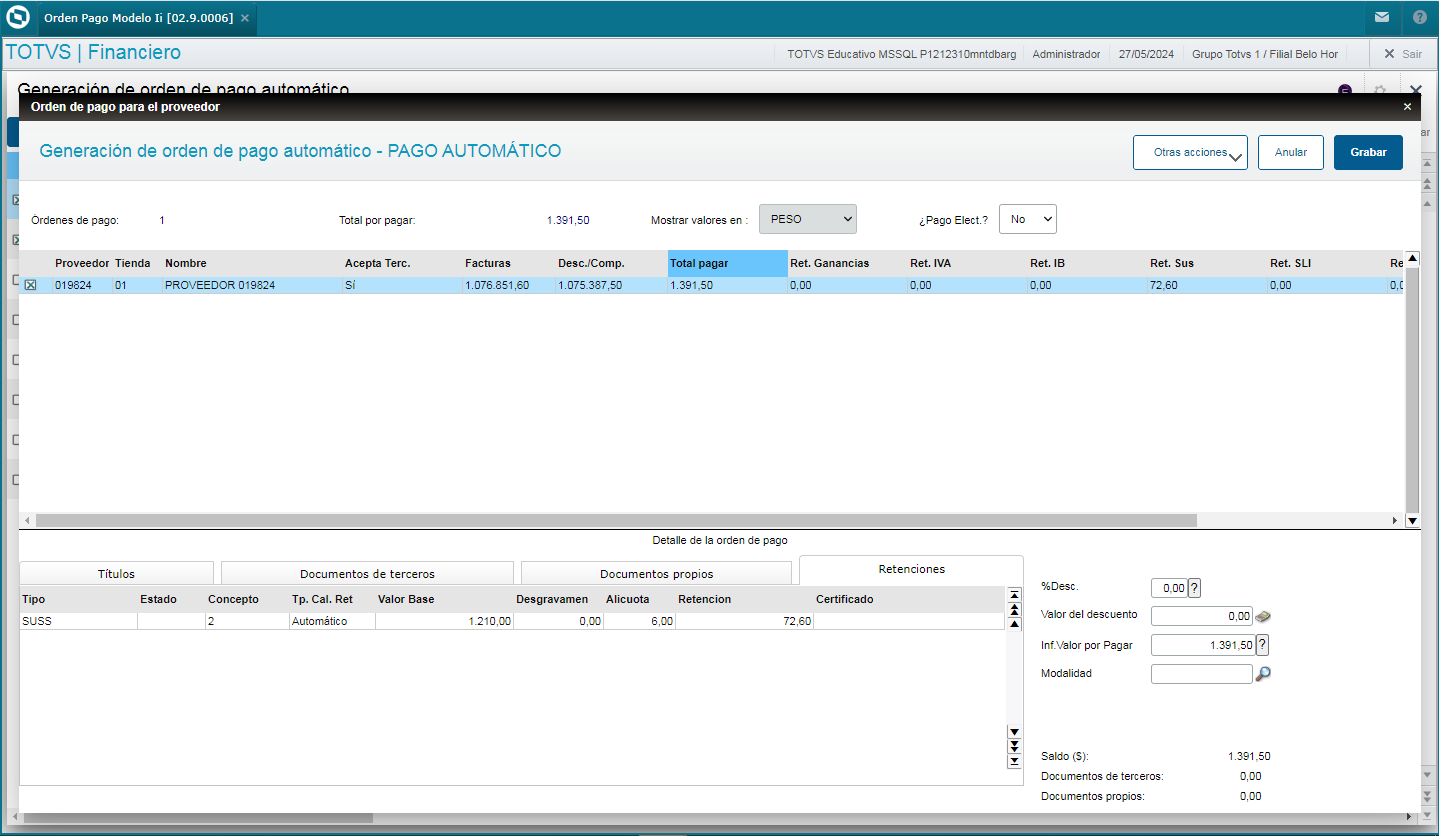Toggle the checkbox for PROVEEDOR 019824 row
This screenshot has height=836, width=1439.
pyautogui.click(x=30, y=285)
